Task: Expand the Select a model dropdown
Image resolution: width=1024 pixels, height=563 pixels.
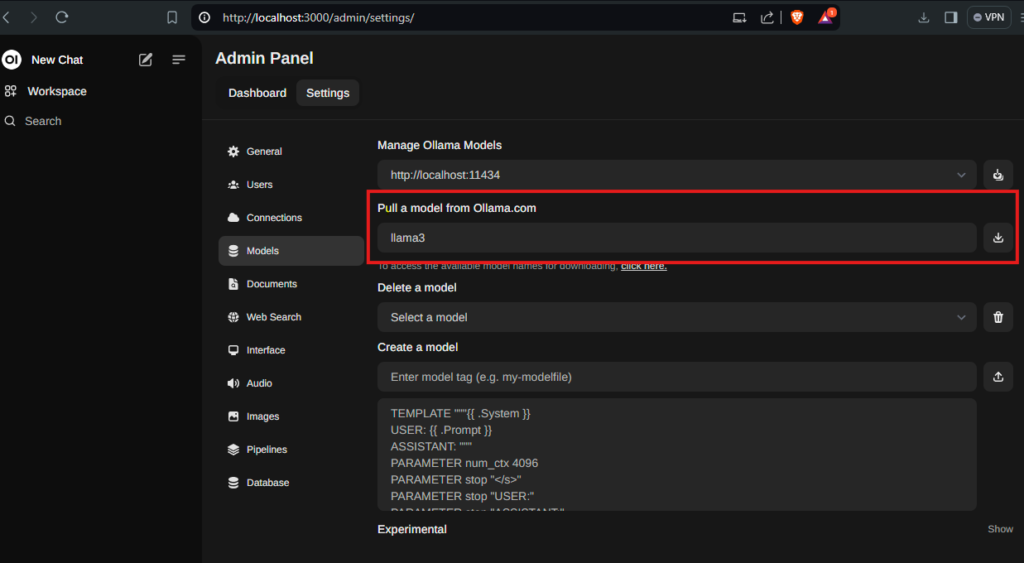Action: click(677, 317)
